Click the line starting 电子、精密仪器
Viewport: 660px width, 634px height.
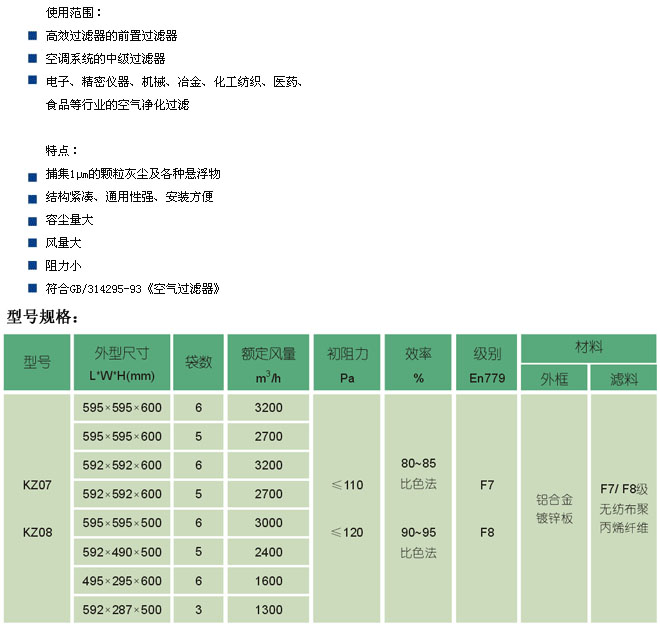coord(174,82)
